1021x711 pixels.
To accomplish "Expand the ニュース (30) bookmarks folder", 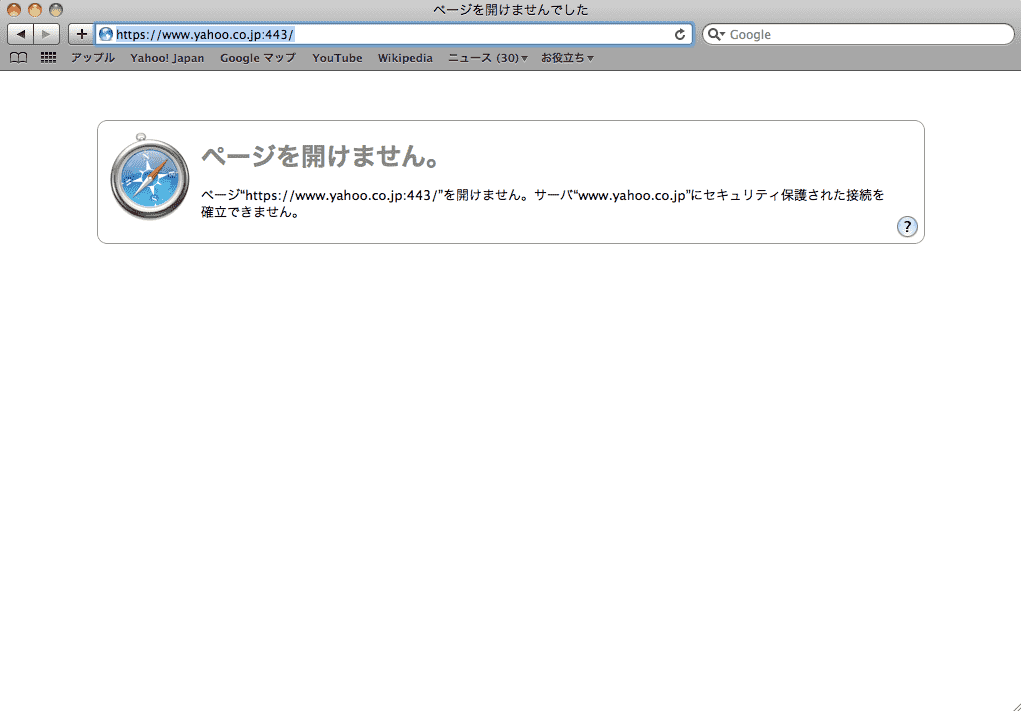I will click(x=488, y=58).
